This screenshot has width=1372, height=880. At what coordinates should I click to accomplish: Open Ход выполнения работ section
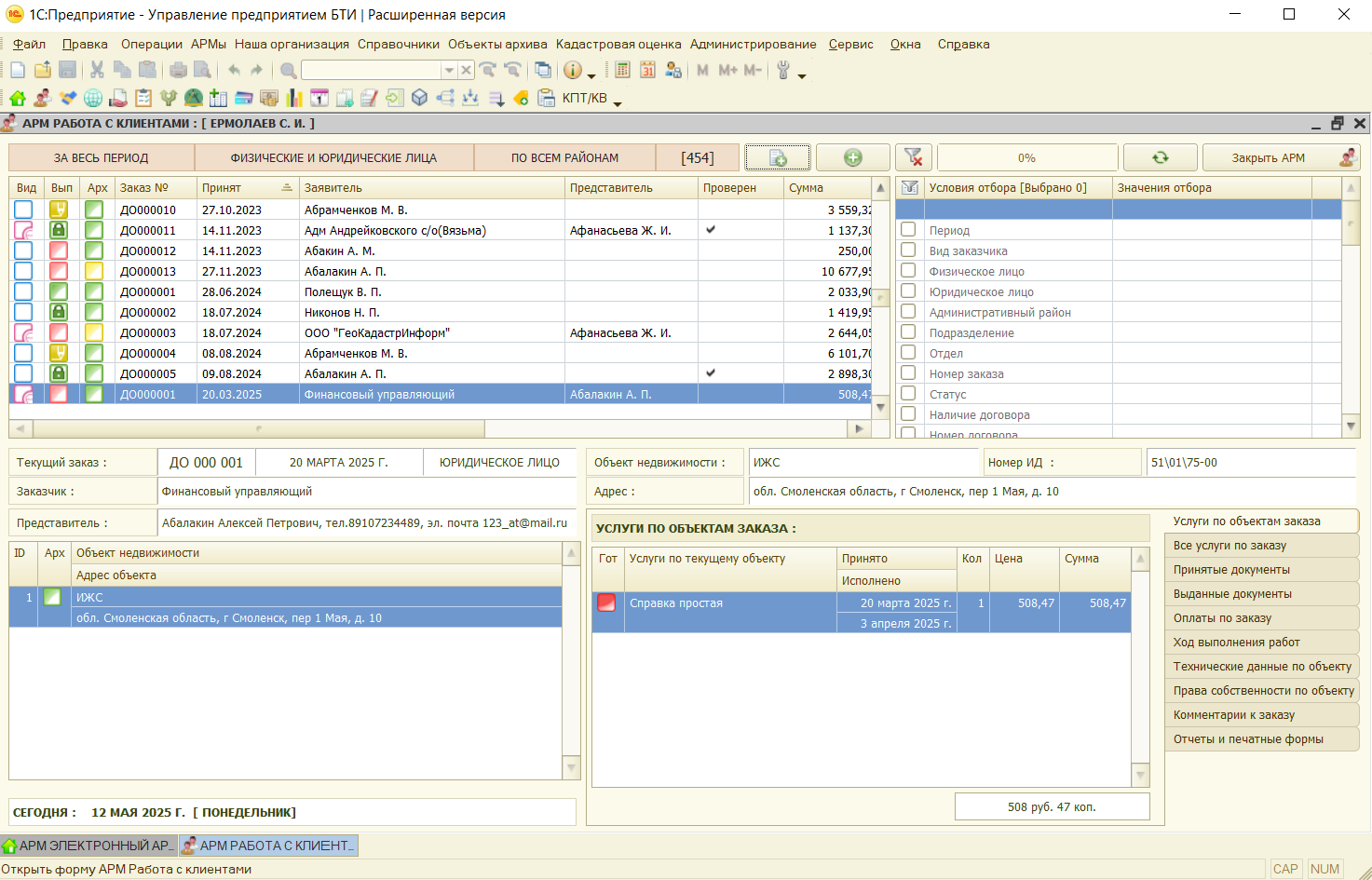coord(1262,642)
